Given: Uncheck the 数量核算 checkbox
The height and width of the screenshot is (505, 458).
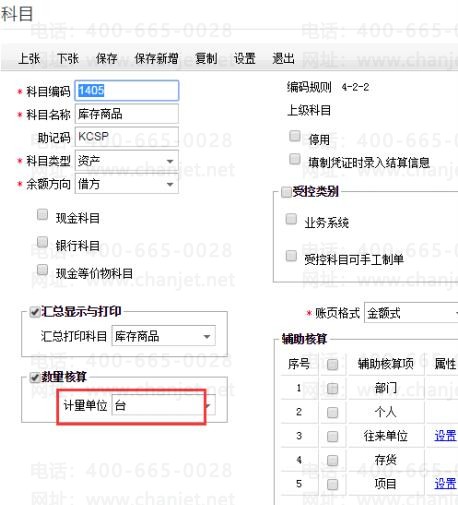Looking at the screenshot, I should point(35,378).
